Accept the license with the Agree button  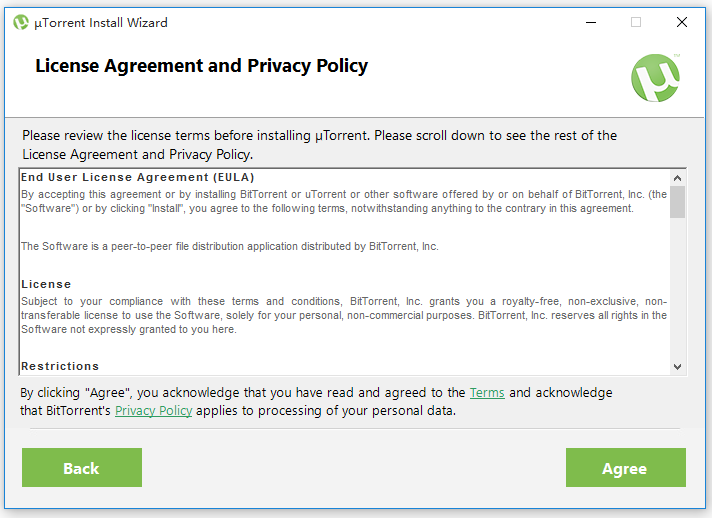[x=625, y=468]
